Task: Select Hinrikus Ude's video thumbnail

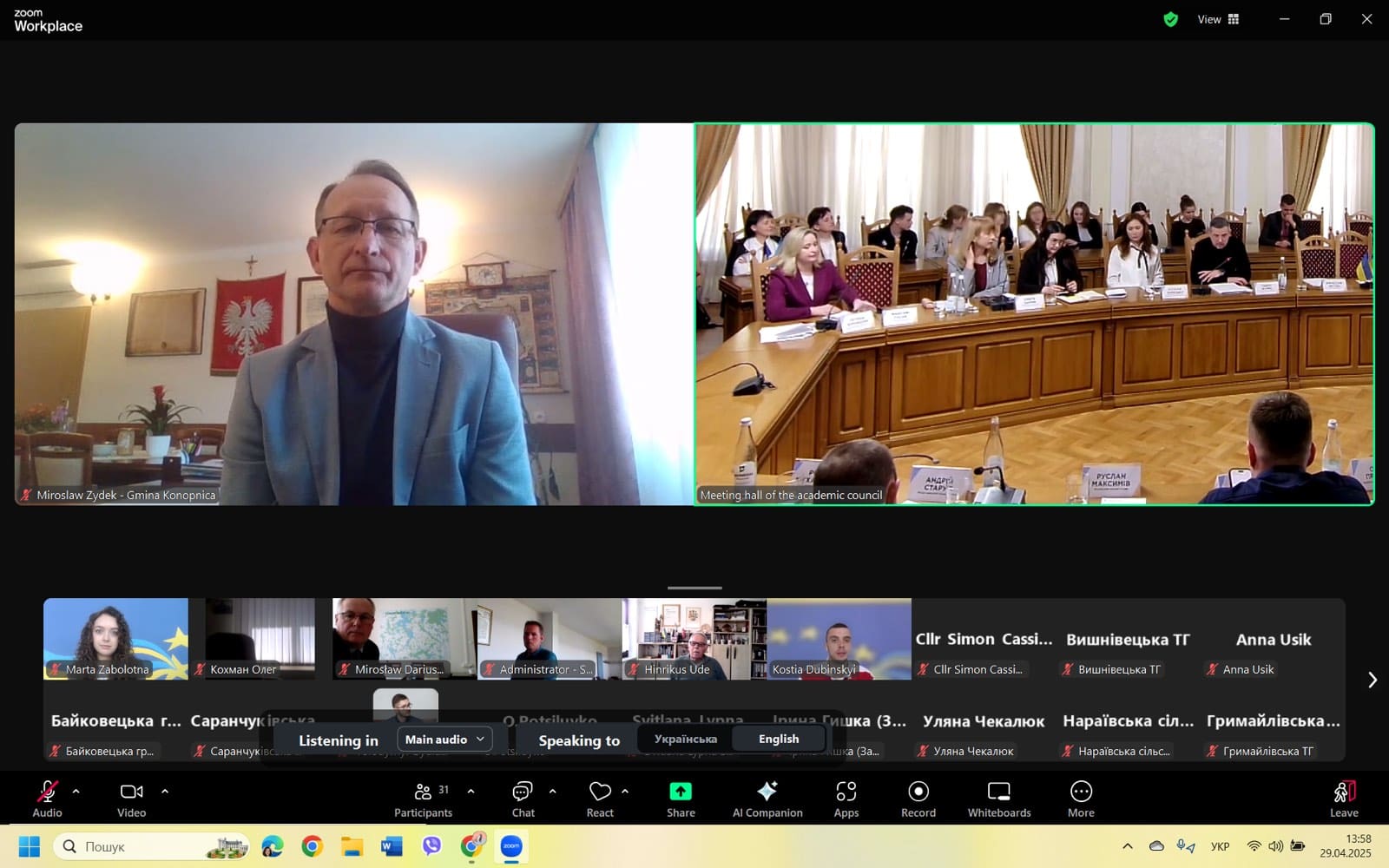Action: click(x=694, y=639)
